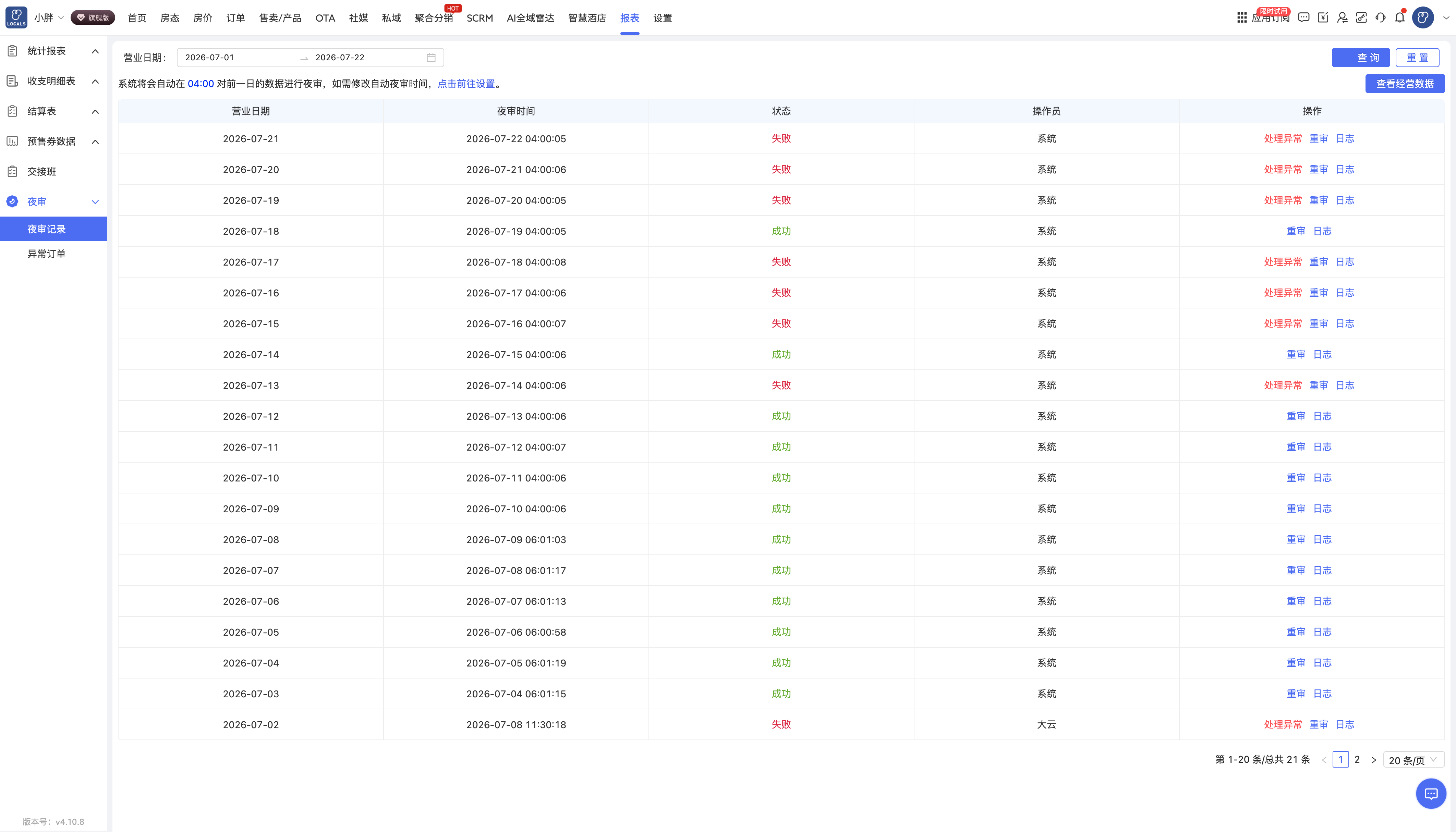Open the 20 条/页 page size dropdown
The image size is (1456, 832).
pos(1414,760)
